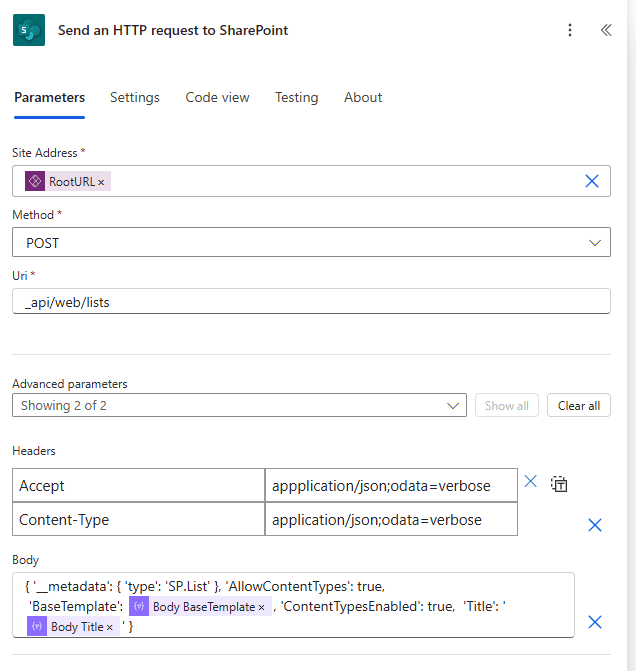The image size is (636, 671).
Task: Expand the Advanced parameters dropdown
Action: click(239, 405)
